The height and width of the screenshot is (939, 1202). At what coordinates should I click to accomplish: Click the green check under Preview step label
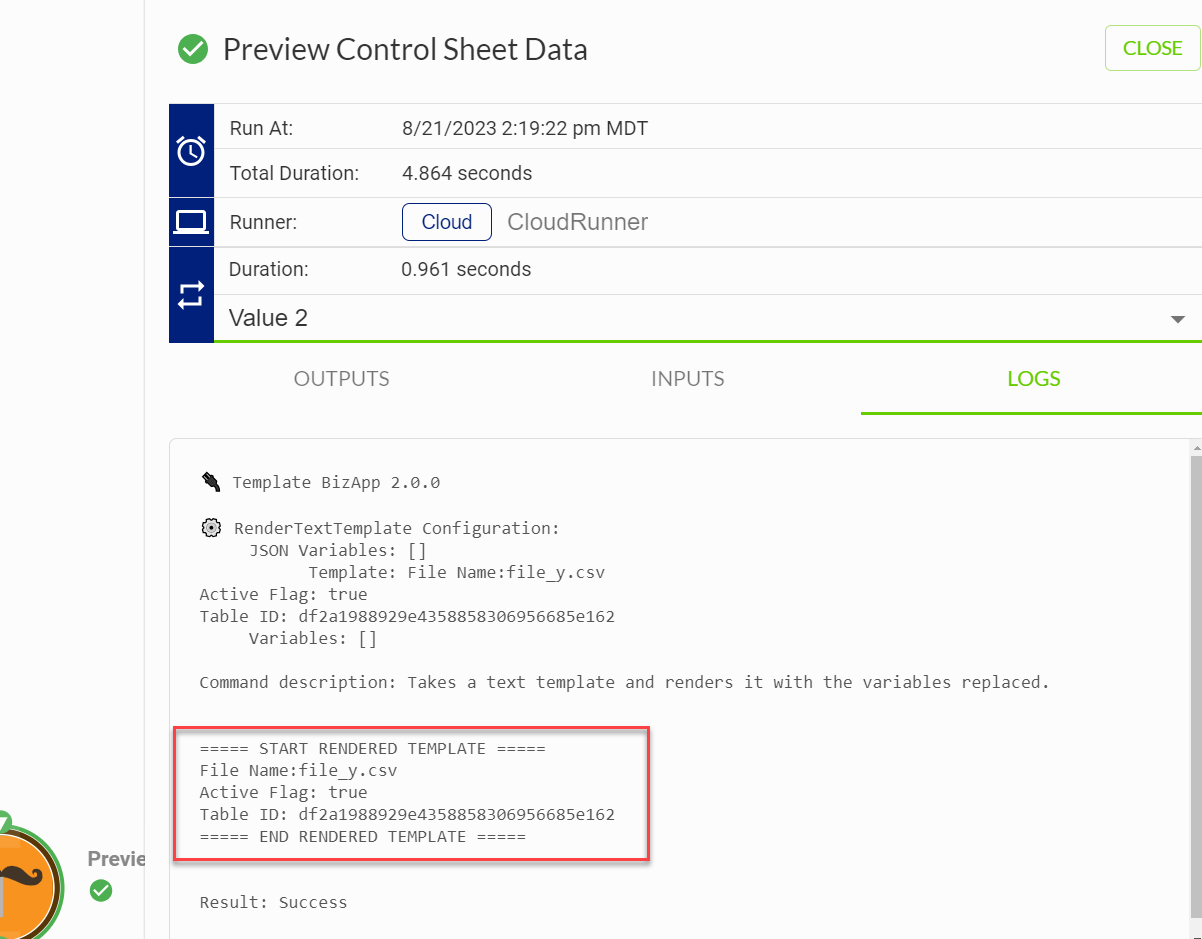[x=101, y=890]
